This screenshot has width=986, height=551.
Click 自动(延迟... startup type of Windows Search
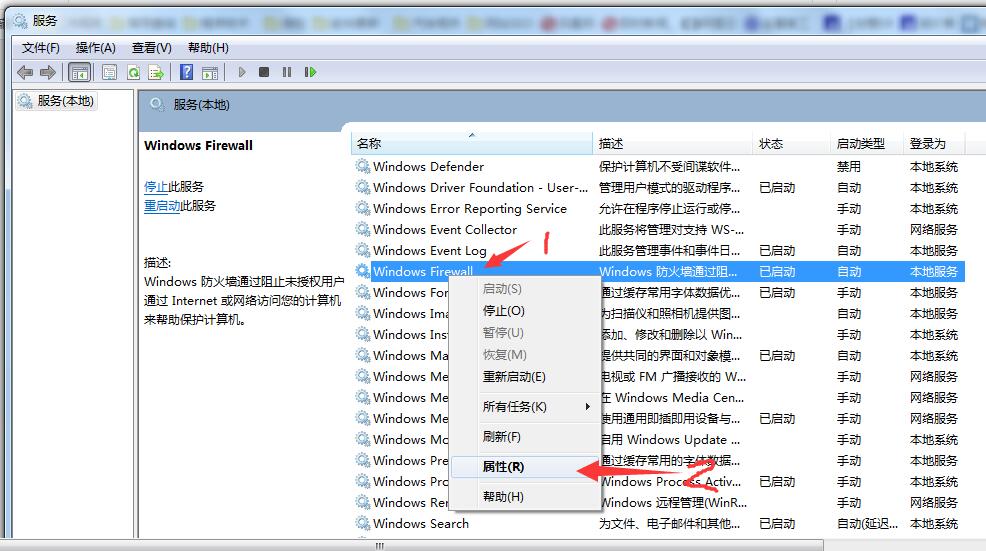coord(867,523)
